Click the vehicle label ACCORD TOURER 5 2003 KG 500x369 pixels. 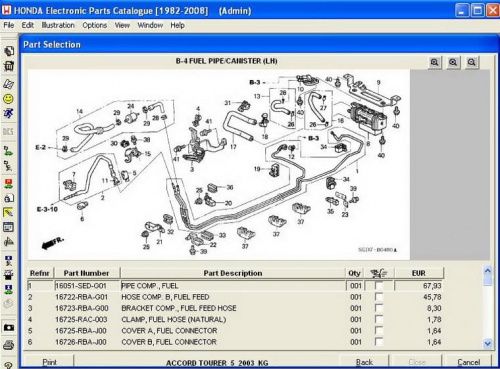217,363
